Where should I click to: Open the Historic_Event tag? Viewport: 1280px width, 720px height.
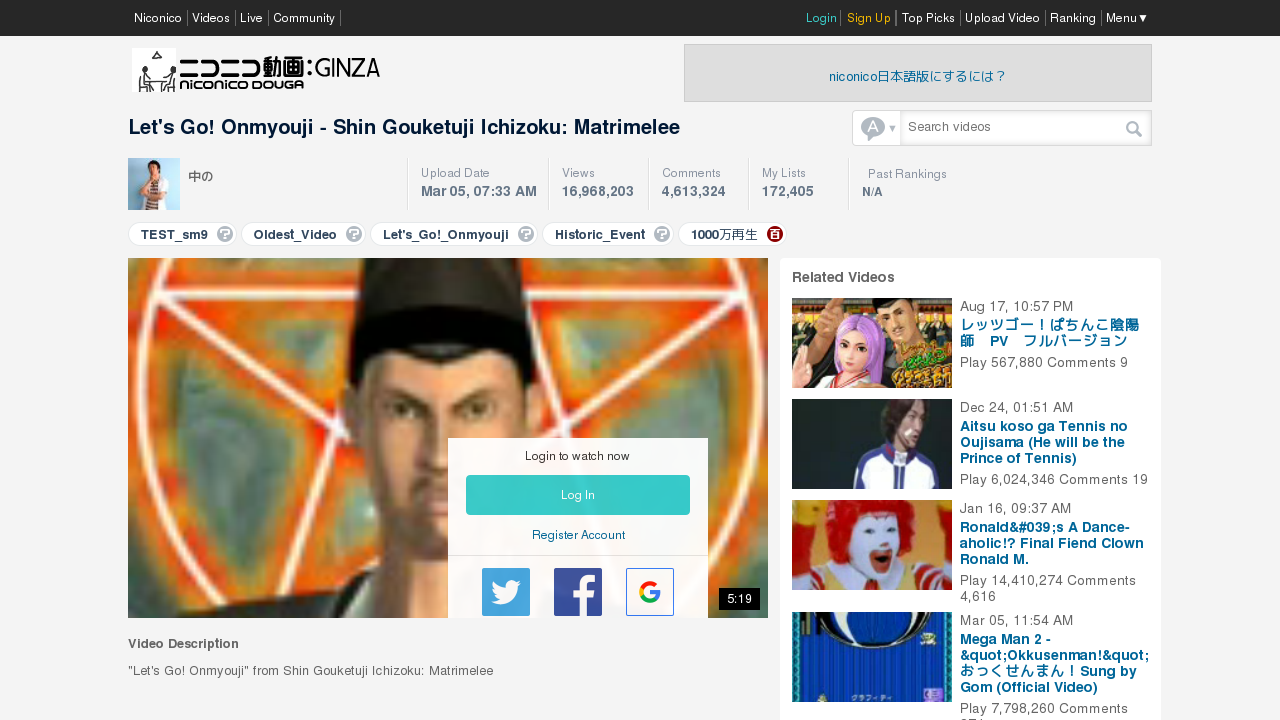[600, 234]
